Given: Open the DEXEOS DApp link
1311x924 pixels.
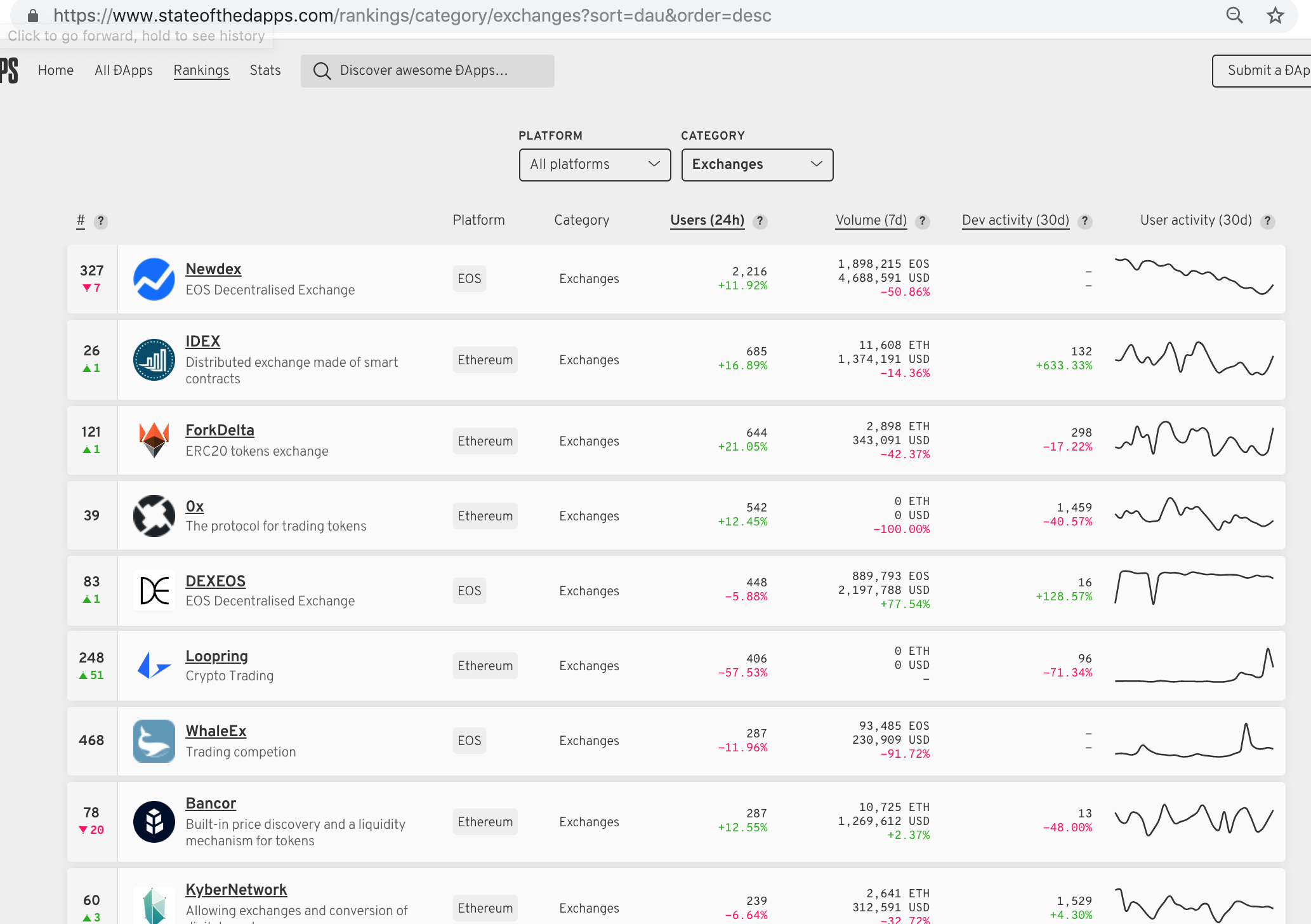Looking at the screenshot, I should (x=215, y=581).
